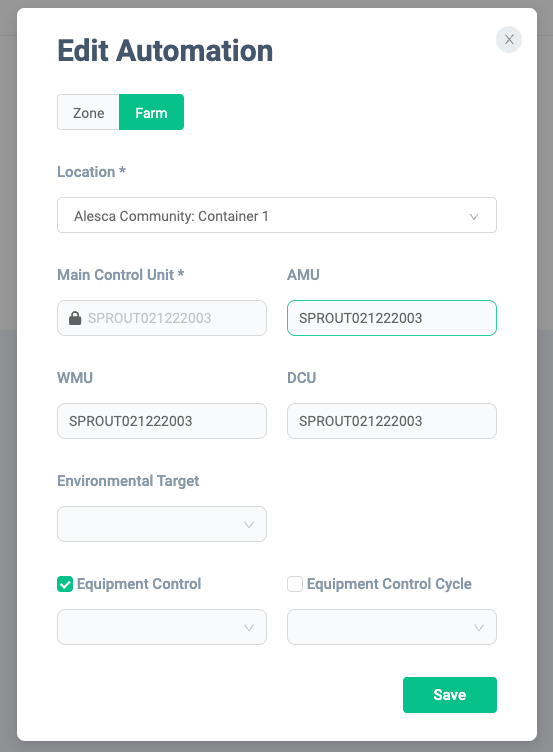This screenshot has width=553, height=752.
Task: Click the lock icon in Main Control Unit
Action: [75, 318]
